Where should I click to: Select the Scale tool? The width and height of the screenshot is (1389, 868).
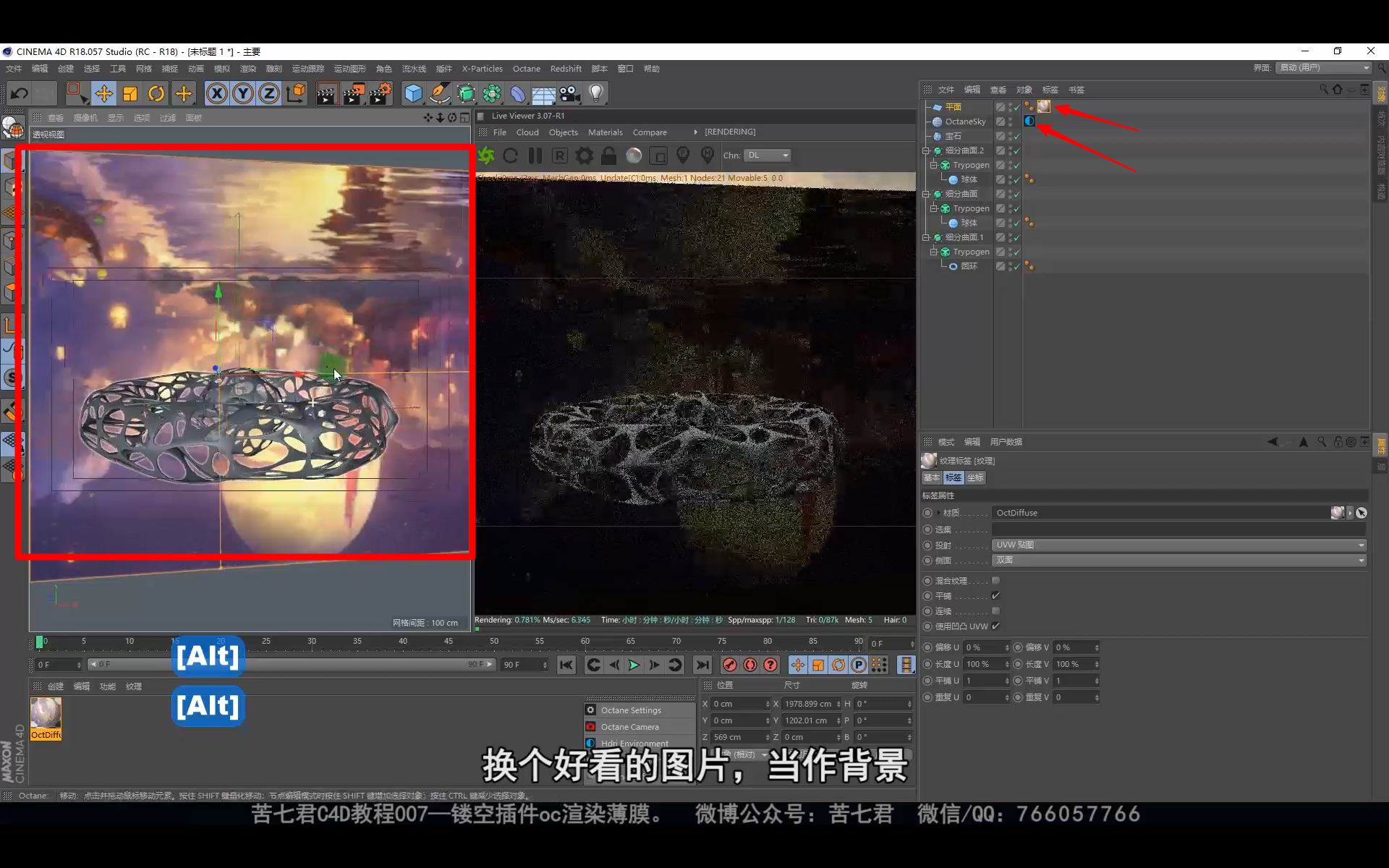click(130, 93)
